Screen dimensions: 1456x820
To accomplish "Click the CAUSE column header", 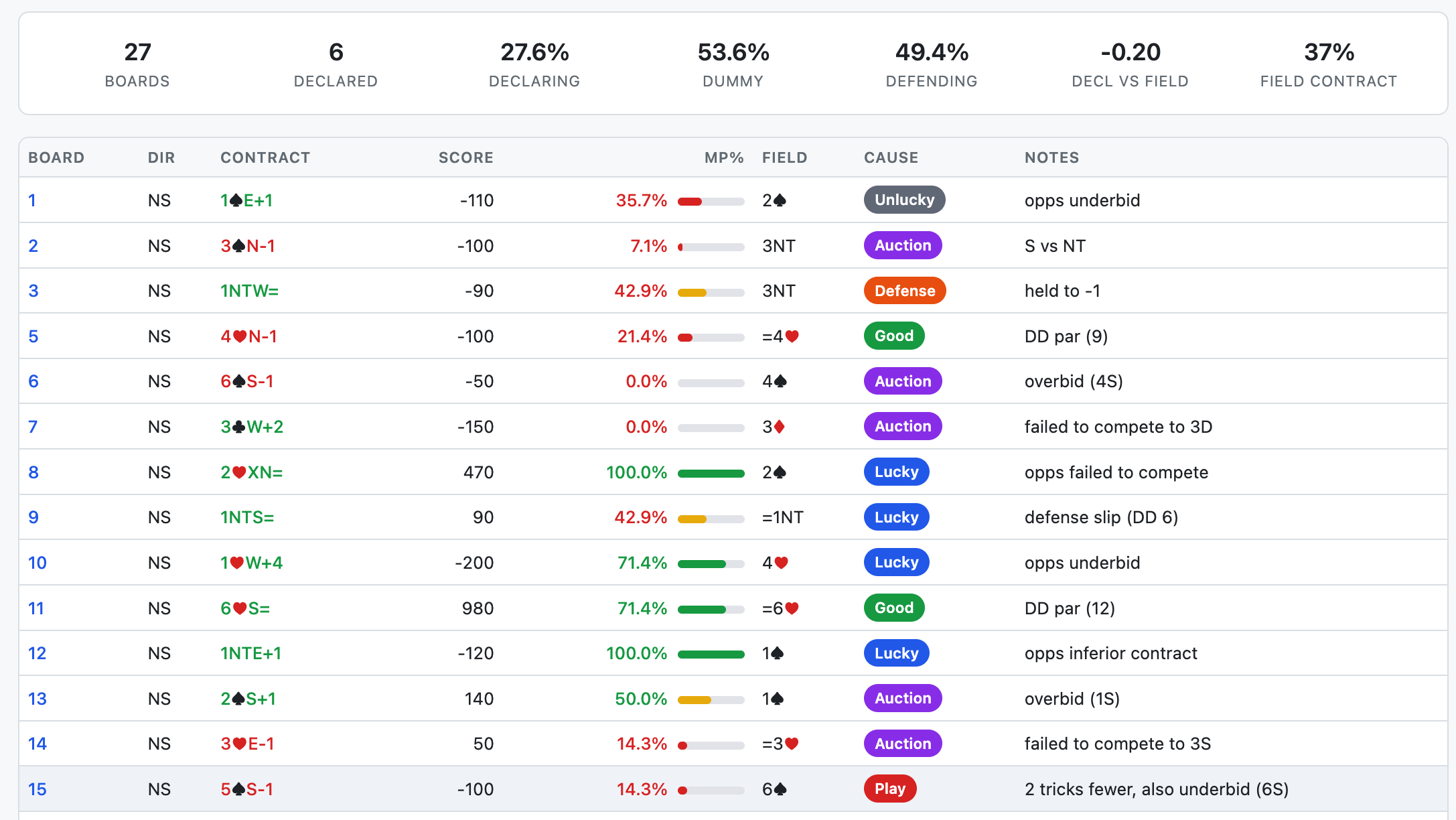I will coord(891,158).
